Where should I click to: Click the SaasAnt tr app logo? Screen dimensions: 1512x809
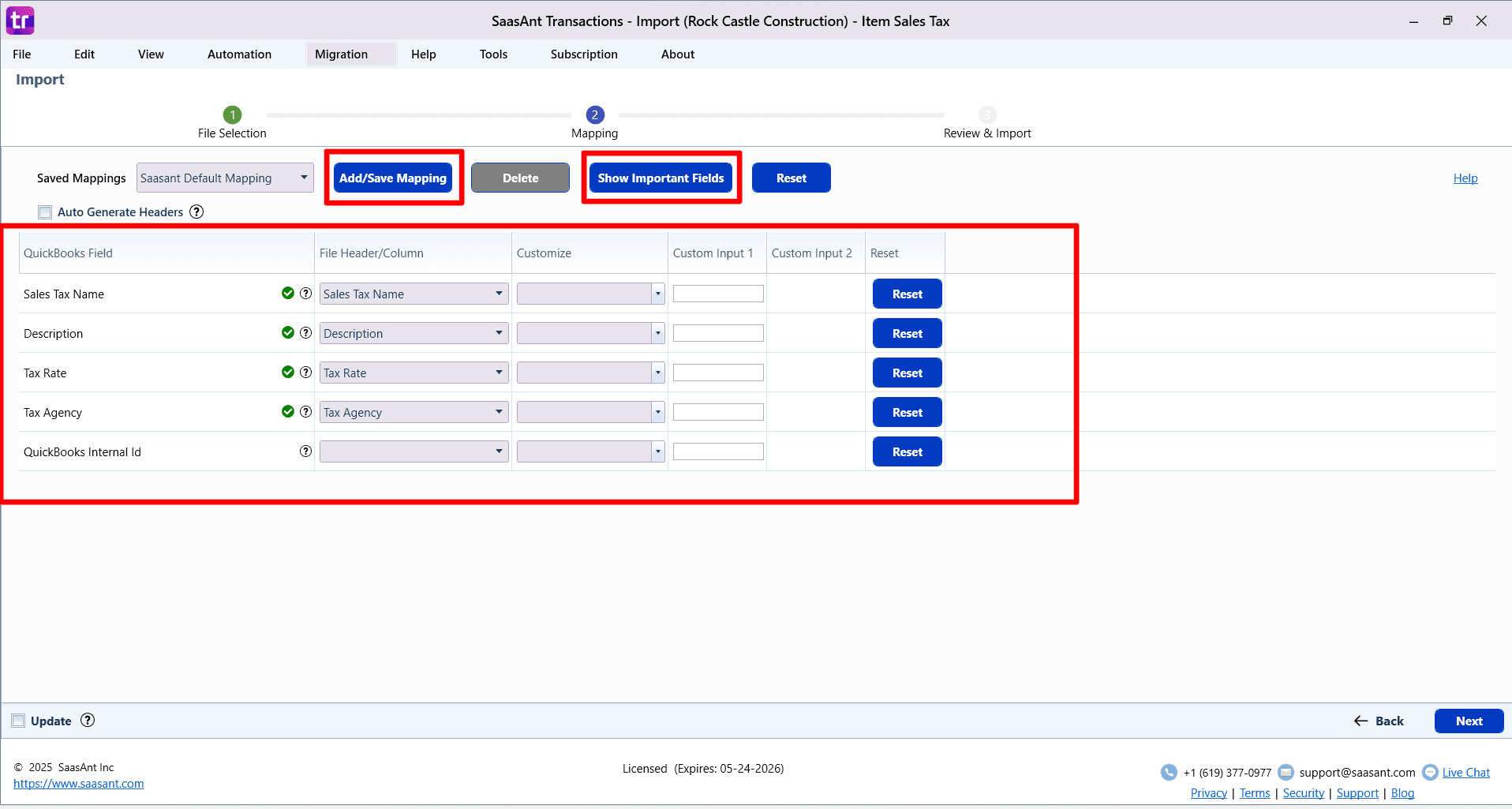coord(20,21)
